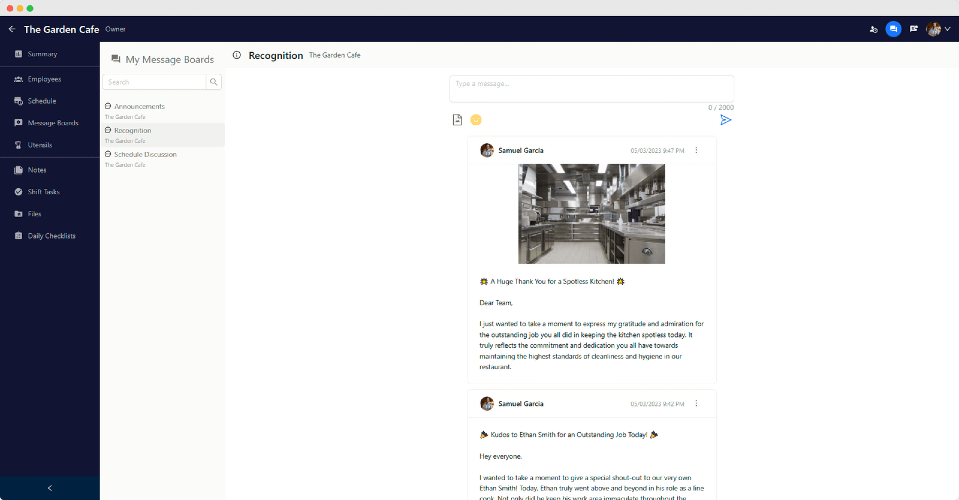
Task: Go back using the arrow beside The Garden Cafe
Action: point(12,29)
